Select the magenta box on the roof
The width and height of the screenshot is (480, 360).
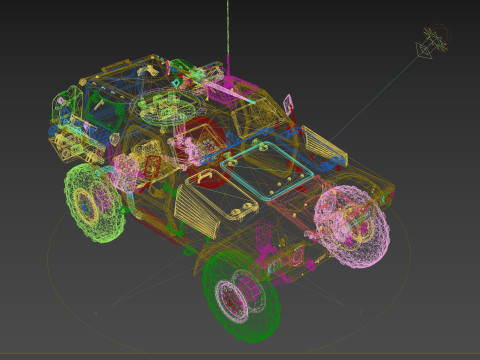pyautogui.click(x=232, y=88)
